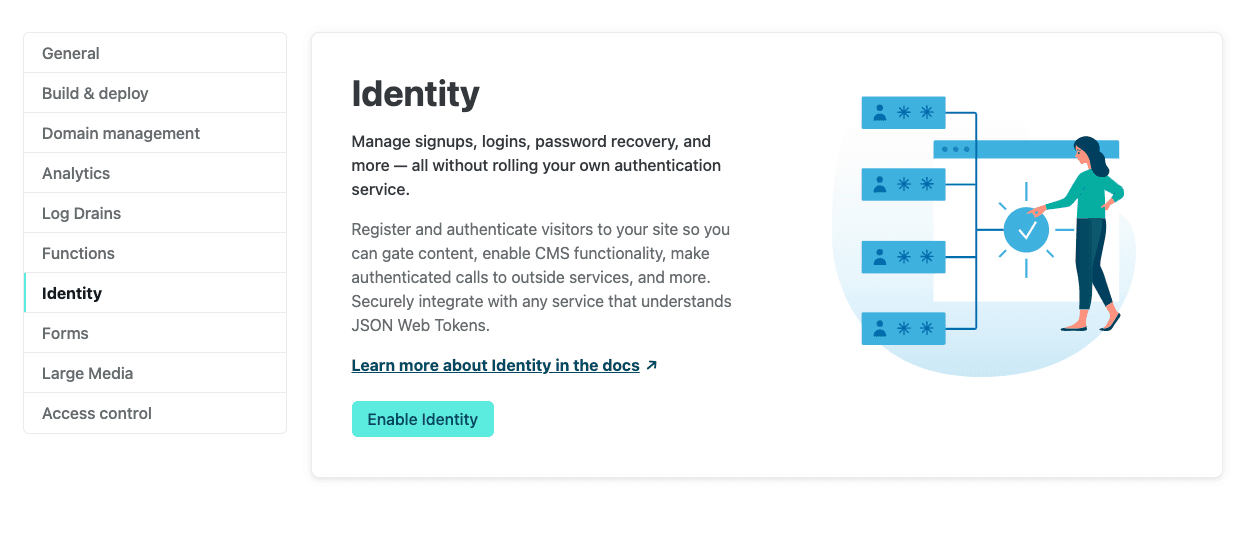Open Learn more about Identity docs link
The height and width of the screenshot is (556, 1244).
495,365
